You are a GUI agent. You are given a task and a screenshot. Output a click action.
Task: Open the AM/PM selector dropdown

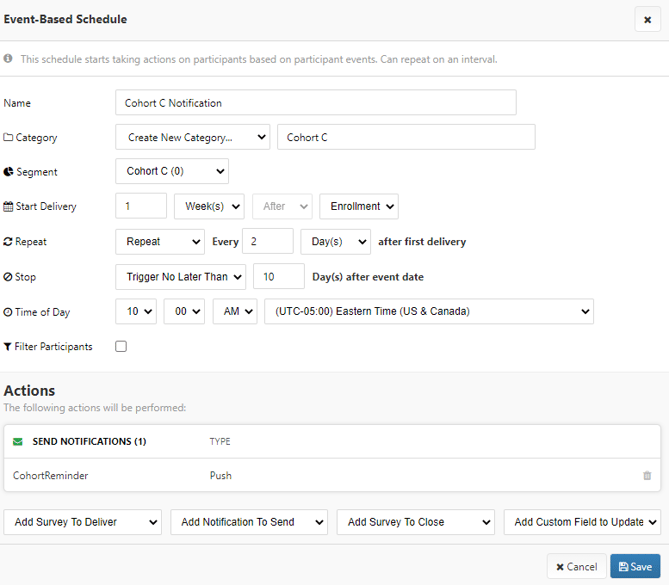(x=234, y=311)
